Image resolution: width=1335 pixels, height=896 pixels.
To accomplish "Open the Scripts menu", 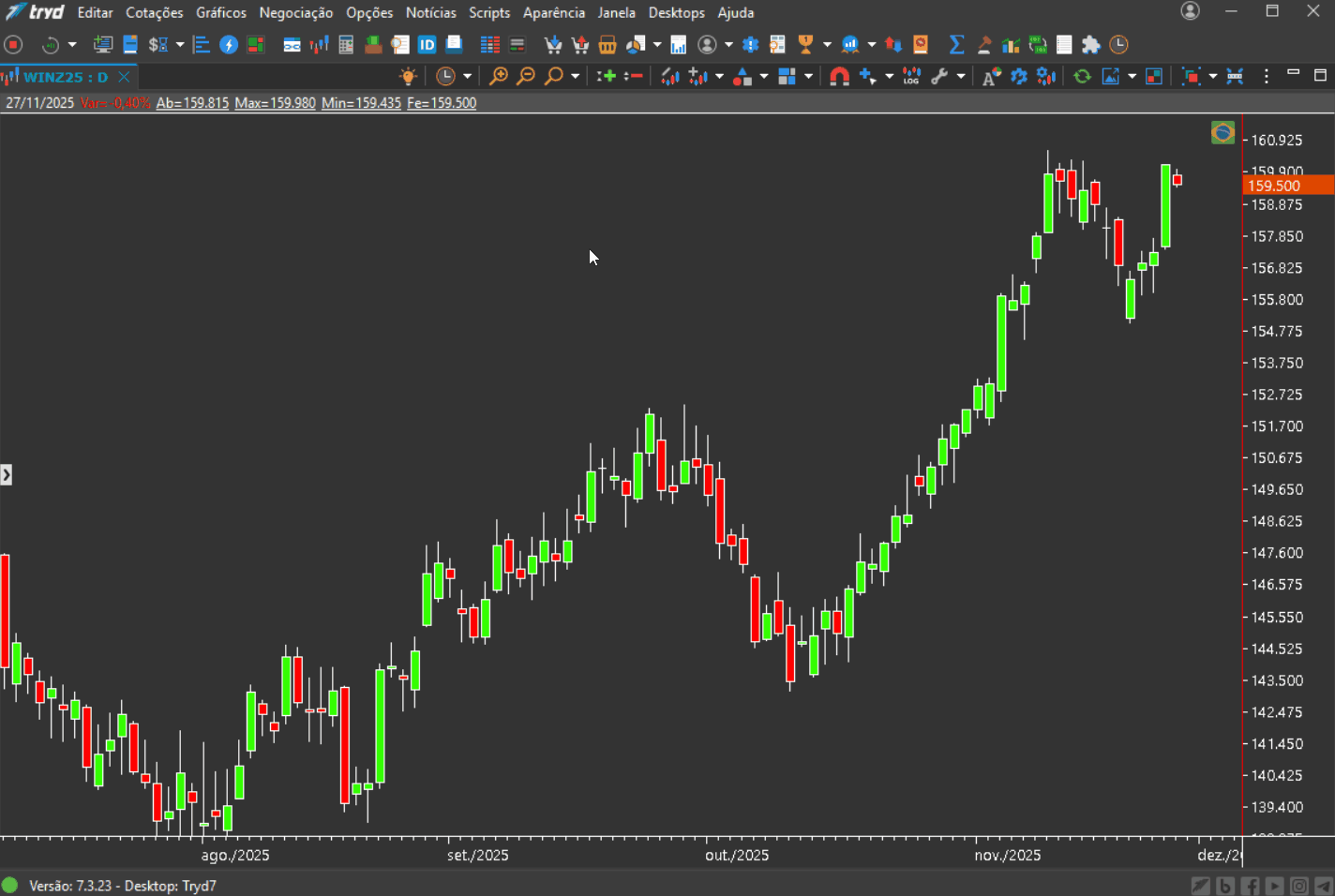I will pyautogui.click(x=489, y=12).
